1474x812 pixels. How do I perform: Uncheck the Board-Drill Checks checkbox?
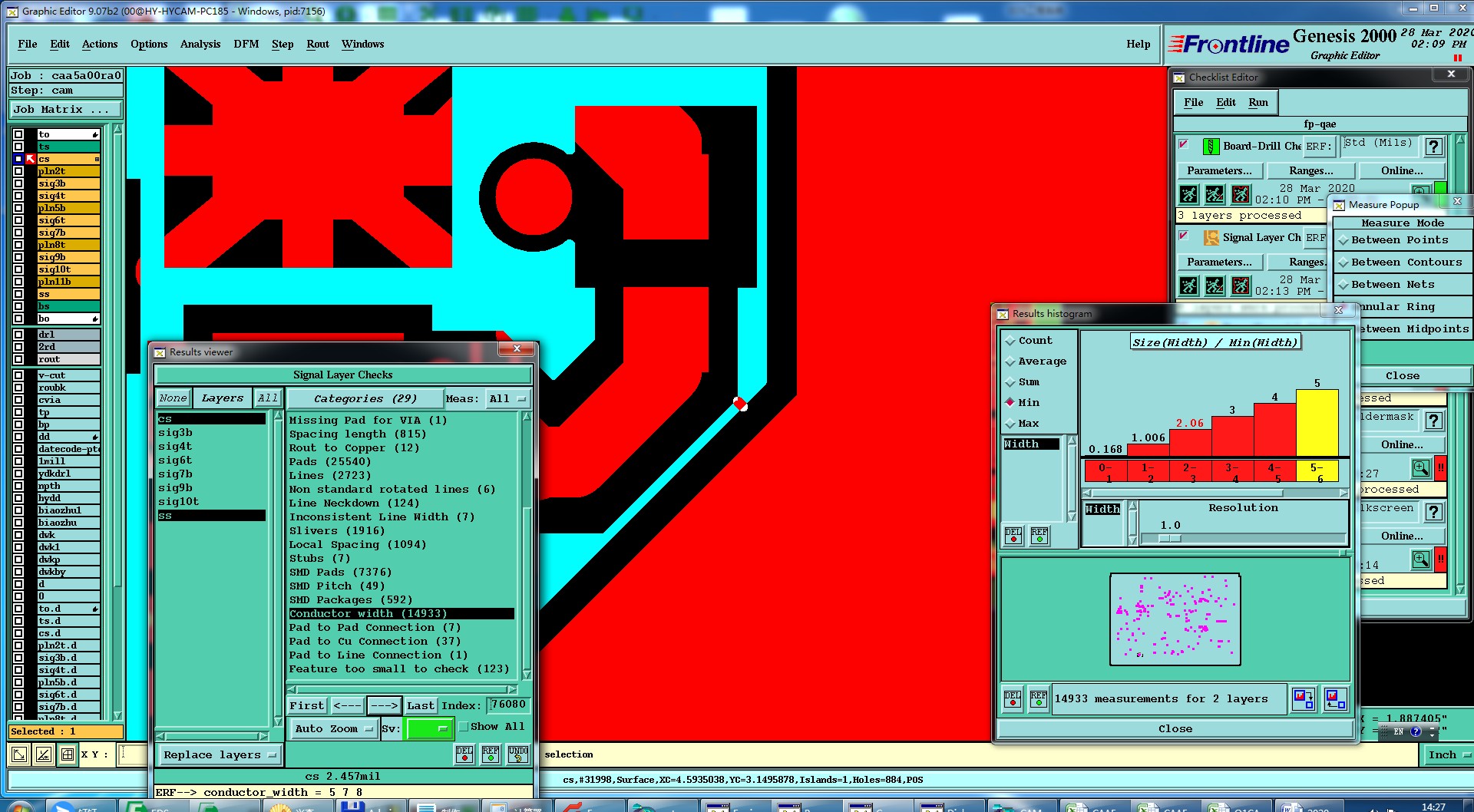pyautogui.click(x=1184, y=144)
